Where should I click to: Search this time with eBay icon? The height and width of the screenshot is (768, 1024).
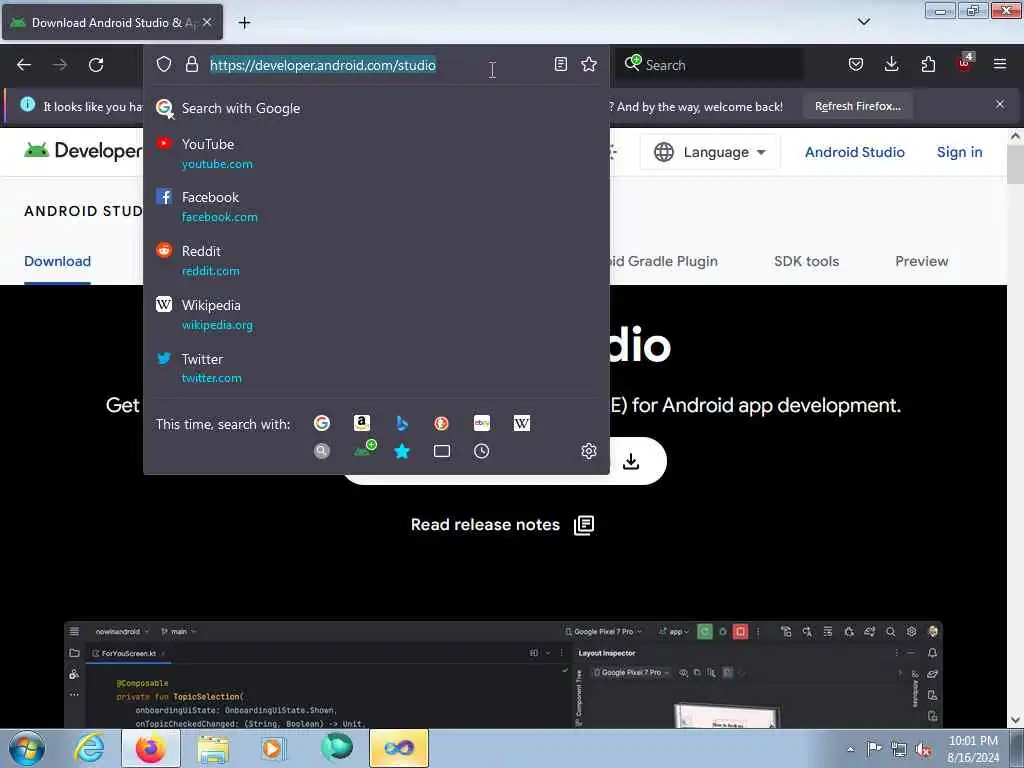(x=482, y=423)
